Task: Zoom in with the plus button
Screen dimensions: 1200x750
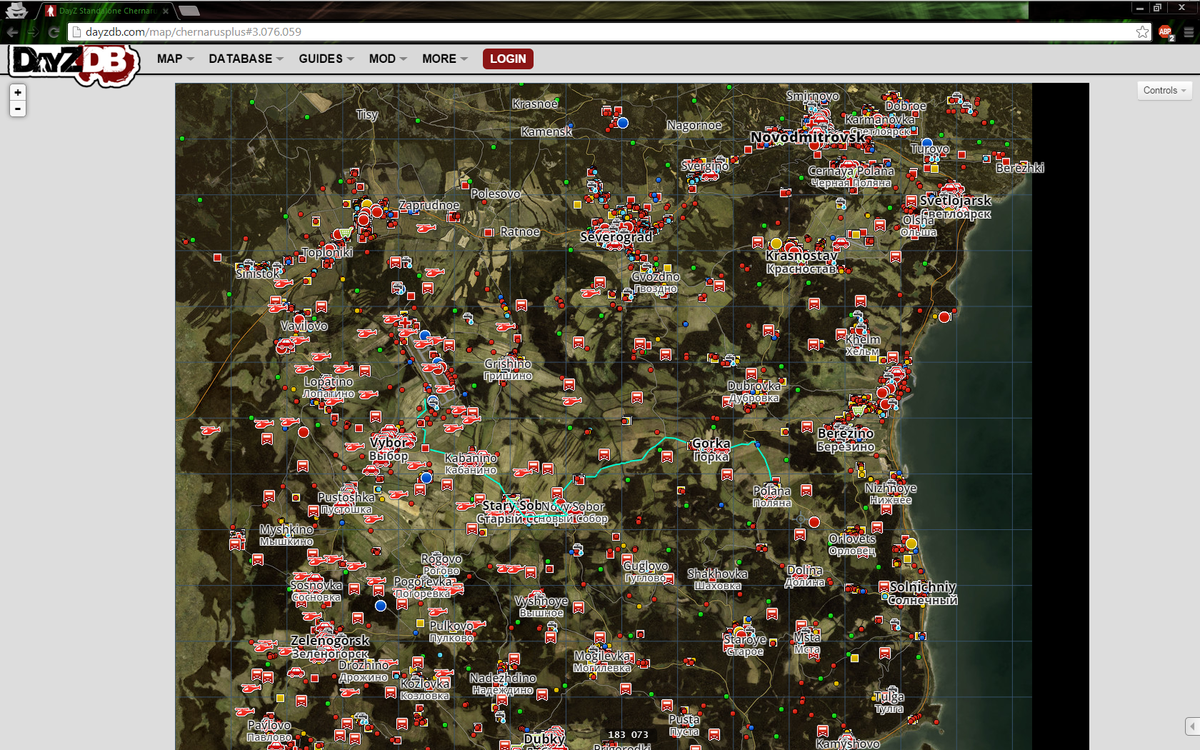Action: (x=18, y=92)
